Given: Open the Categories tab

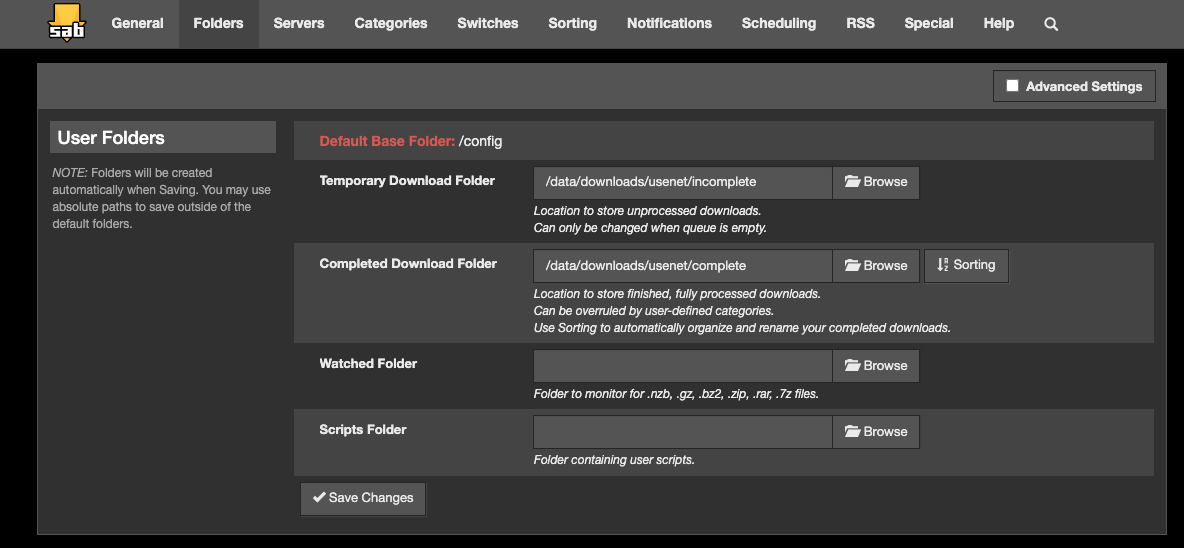Looking at the screenshot, I should tap(391, 23).
